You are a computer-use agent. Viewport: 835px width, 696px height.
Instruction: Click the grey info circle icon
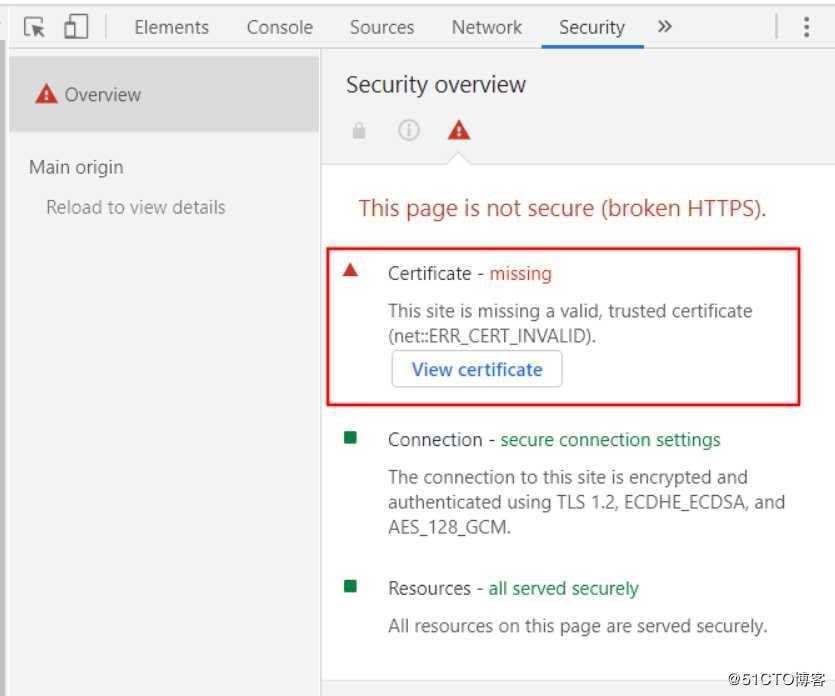(x=408, y=130)
